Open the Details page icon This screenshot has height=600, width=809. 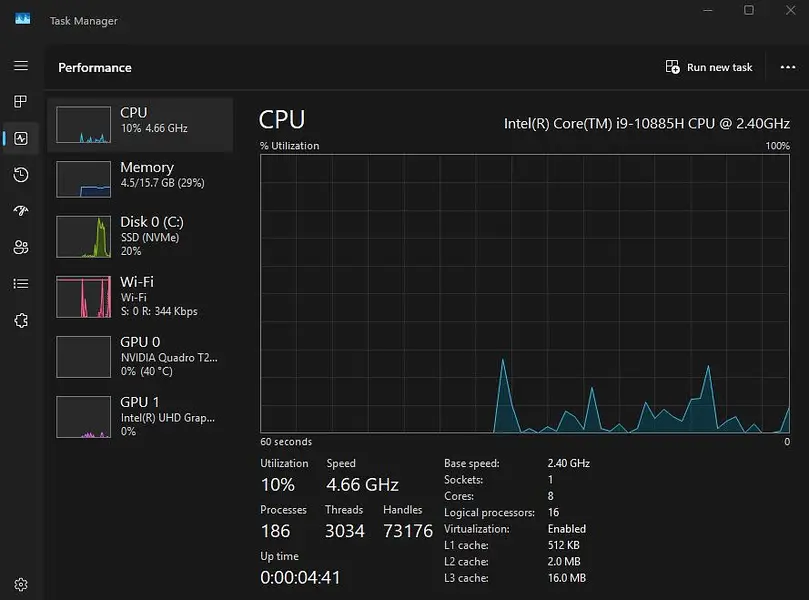(21, 284)
